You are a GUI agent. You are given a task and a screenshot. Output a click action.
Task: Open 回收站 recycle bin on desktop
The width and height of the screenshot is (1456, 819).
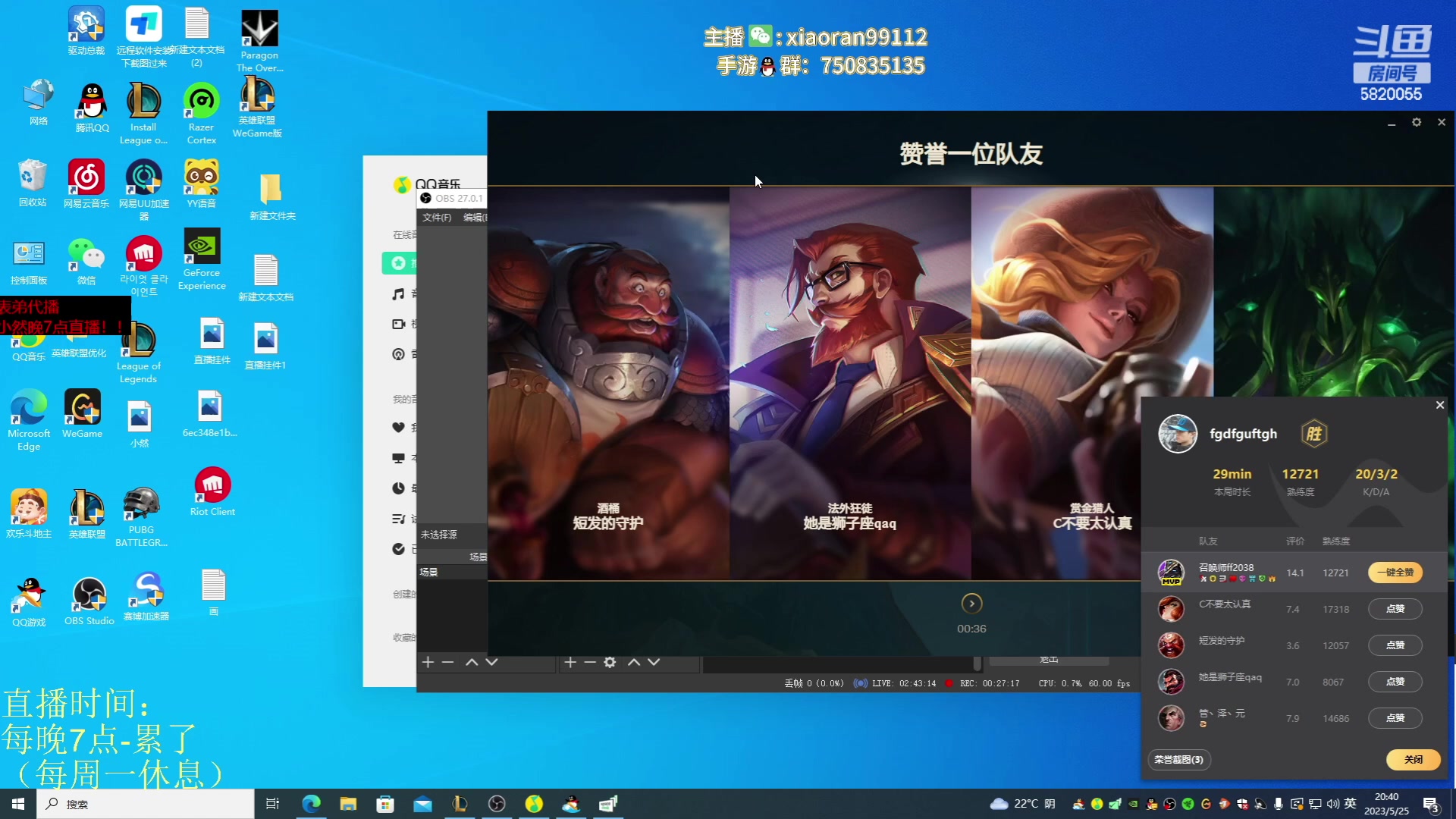click(x=33, y=184)
